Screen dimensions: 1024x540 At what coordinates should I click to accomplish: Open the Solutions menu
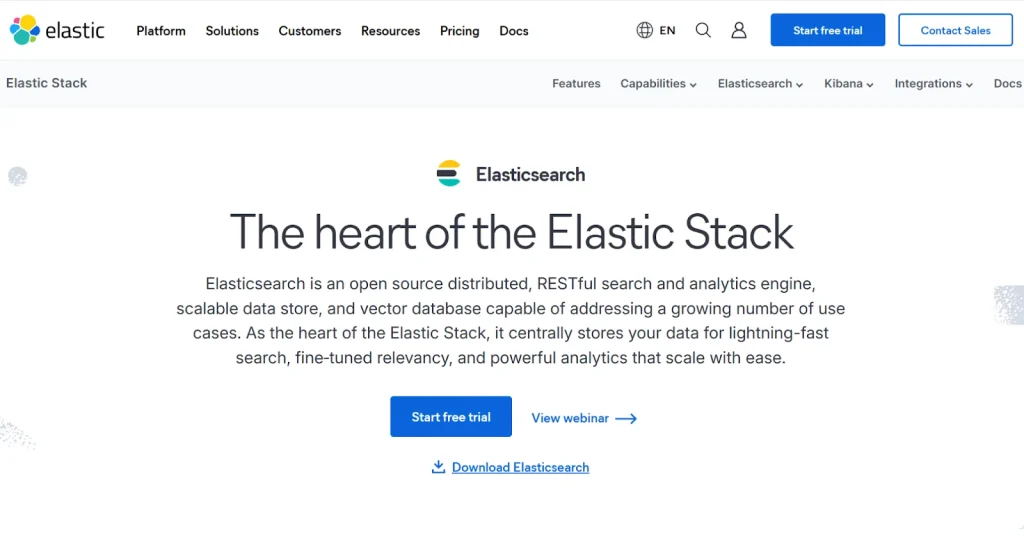pos(232,31)
